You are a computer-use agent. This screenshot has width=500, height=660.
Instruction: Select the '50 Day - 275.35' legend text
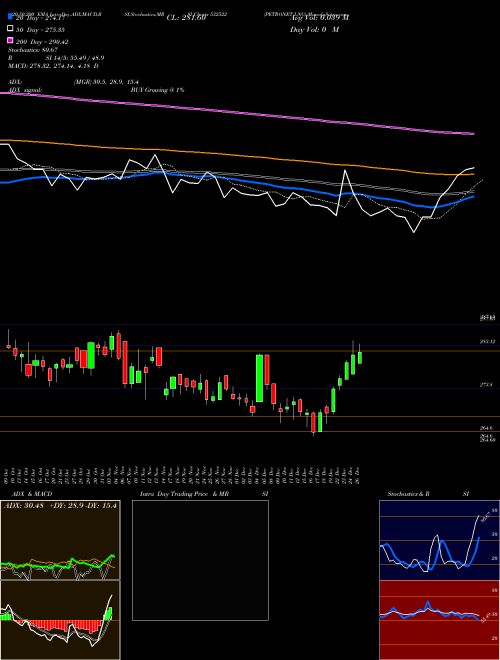pos(40,29)
